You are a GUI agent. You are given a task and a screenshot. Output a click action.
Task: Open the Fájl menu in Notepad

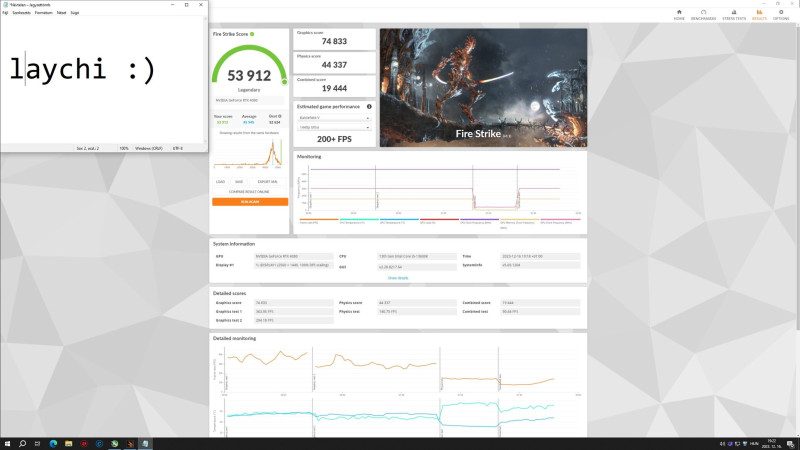[5, 13]
